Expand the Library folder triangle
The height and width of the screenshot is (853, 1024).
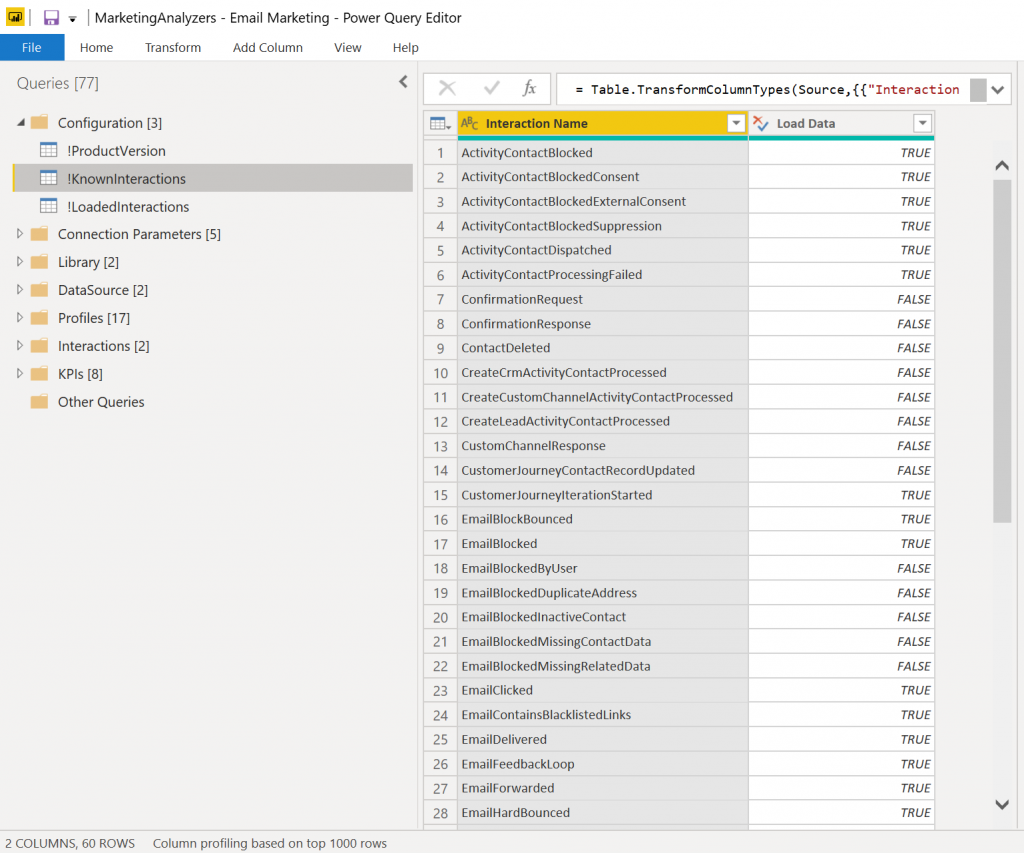click(x=20, y=262)
